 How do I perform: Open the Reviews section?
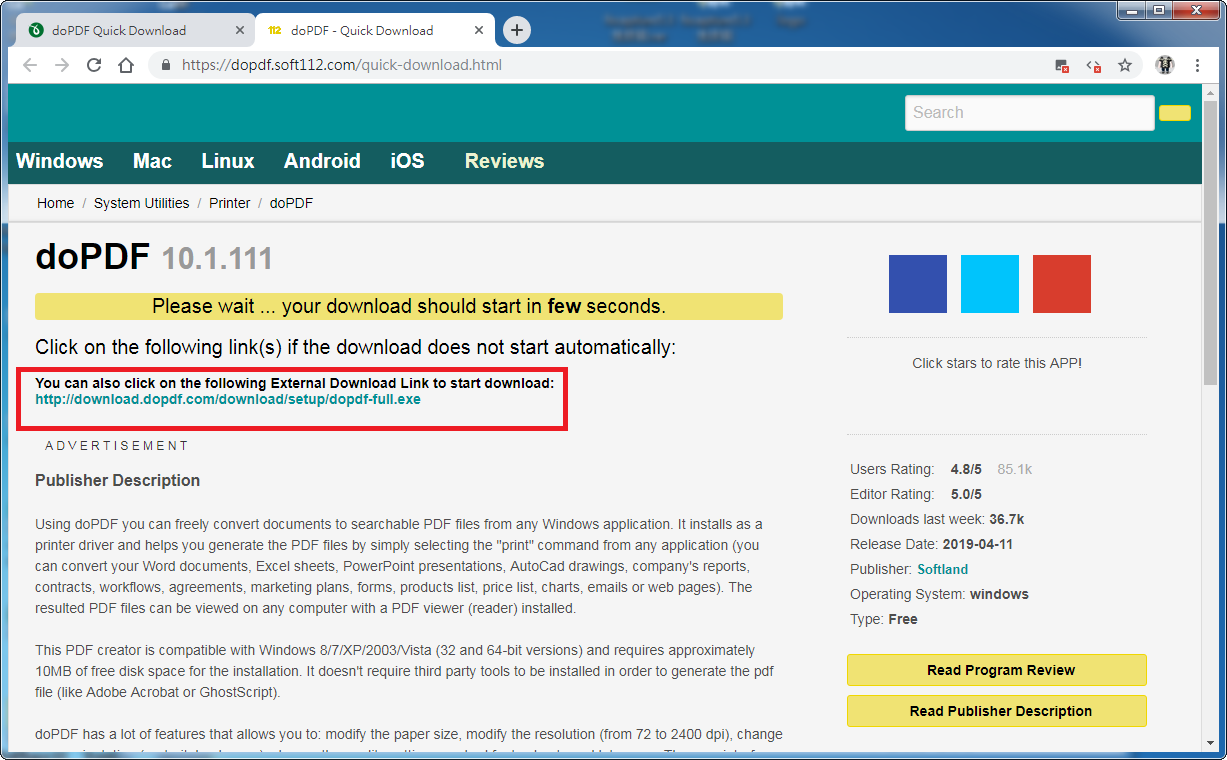click(x=504, y=161)
